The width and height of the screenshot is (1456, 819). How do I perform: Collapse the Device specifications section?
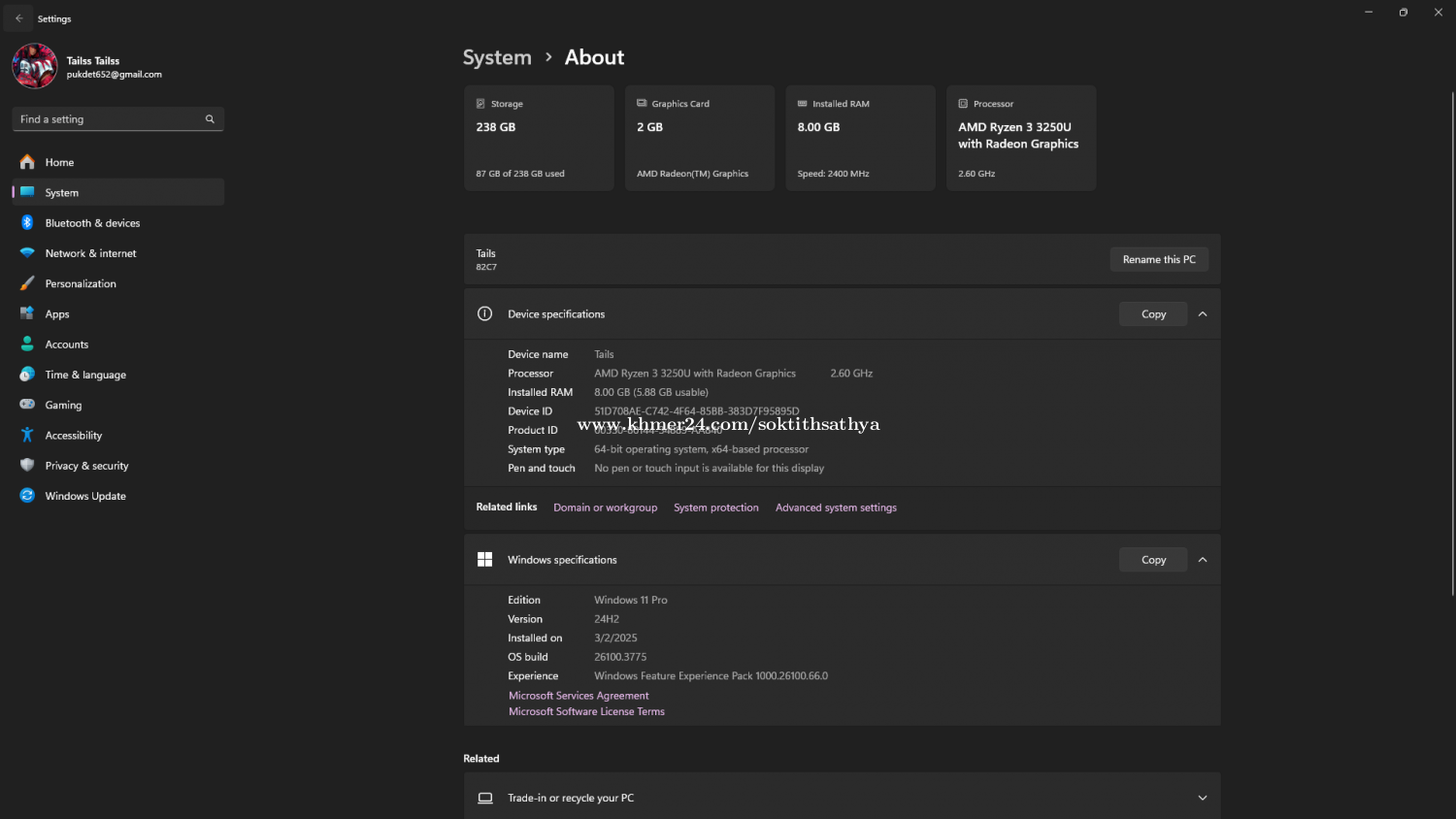[x=1203, y=313]
